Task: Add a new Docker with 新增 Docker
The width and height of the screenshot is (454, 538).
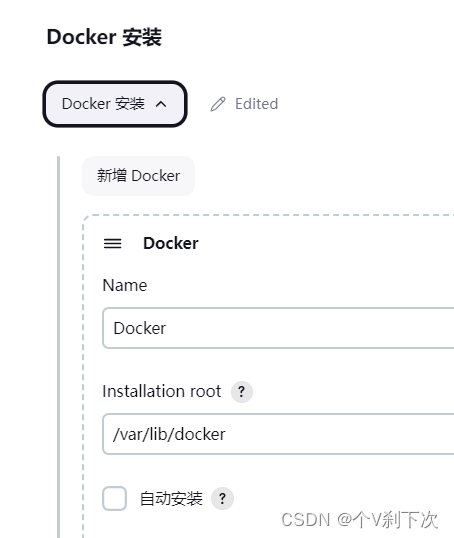Action: point(138,176)
